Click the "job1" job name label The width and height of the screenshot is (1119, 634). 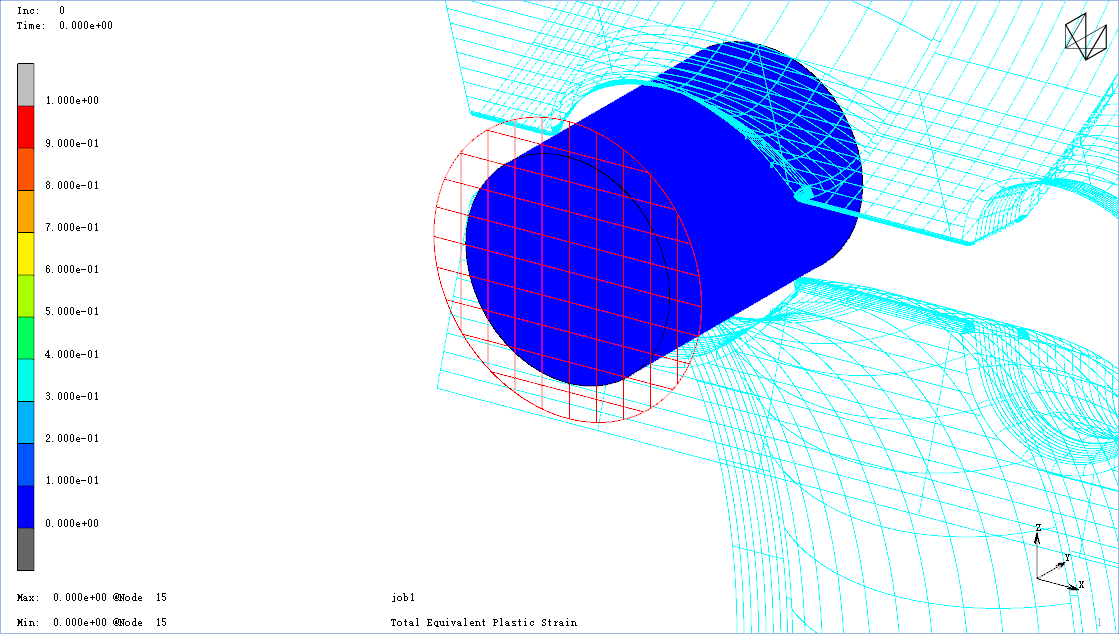[403, 598]
